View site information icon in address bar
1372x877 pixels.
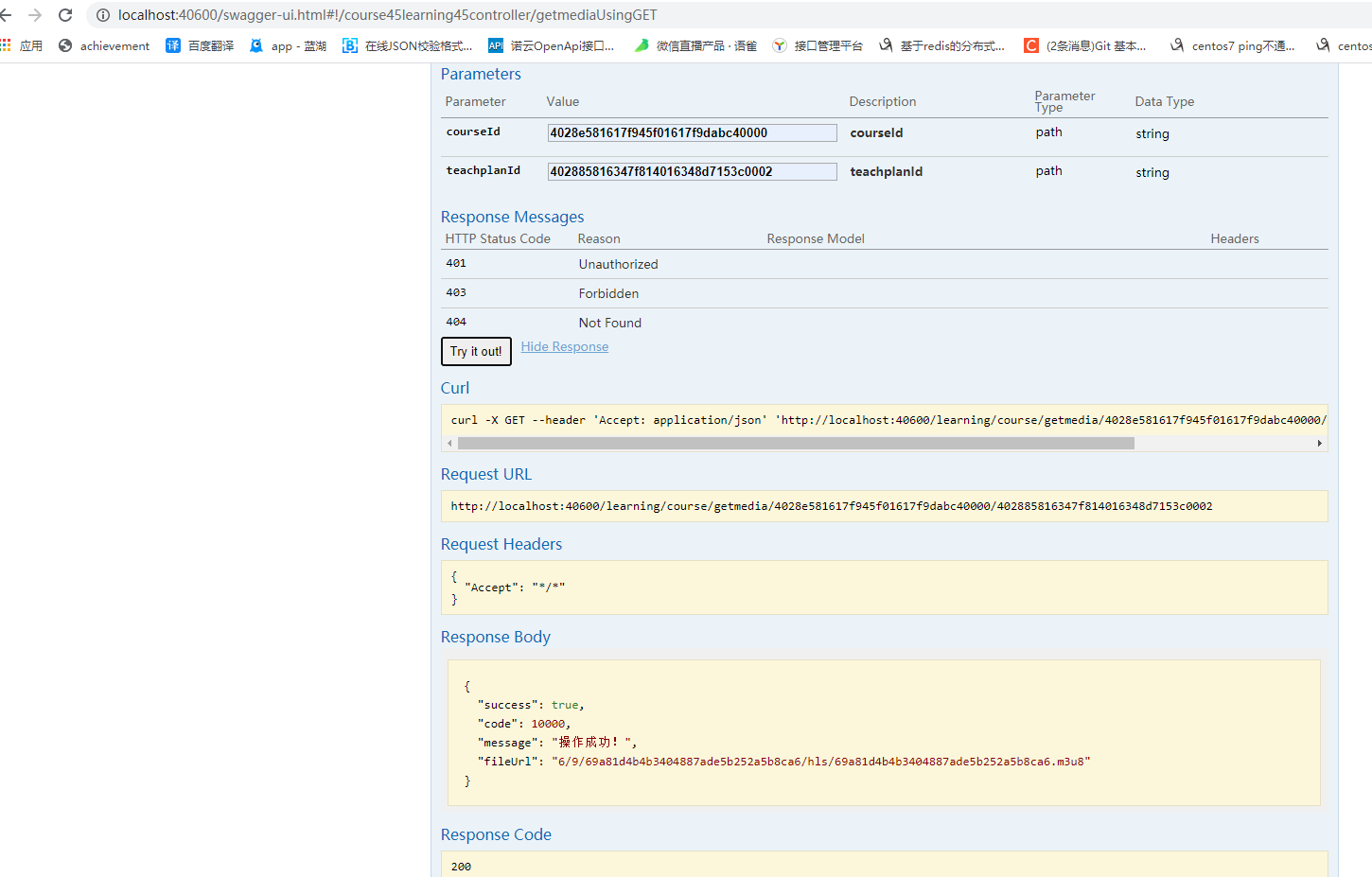click(x=103, y=15)
